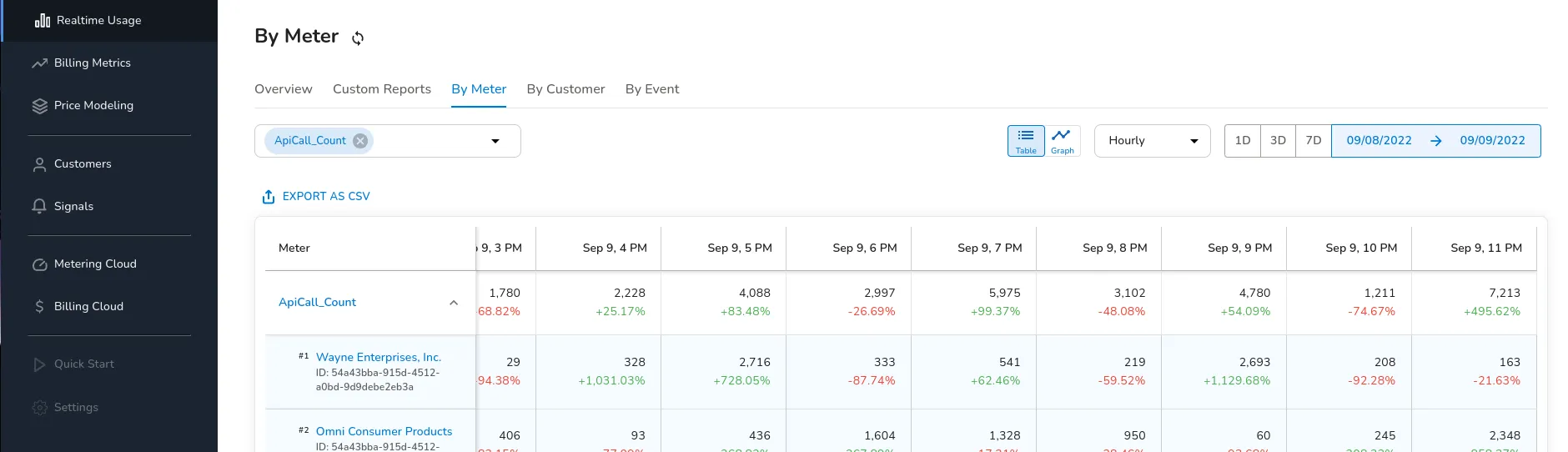Click the value 5,975
Screen dimensions: 1568x452
(x=1005, y=294)
